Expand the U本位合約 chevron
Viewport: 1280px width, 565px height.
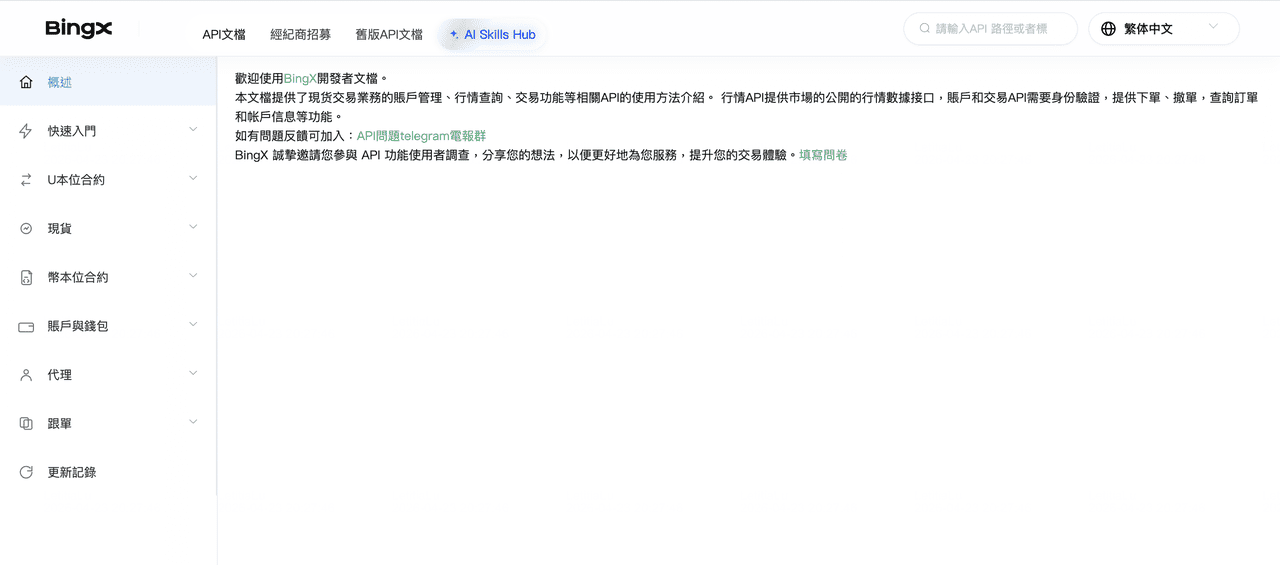[x=193, y=178]
